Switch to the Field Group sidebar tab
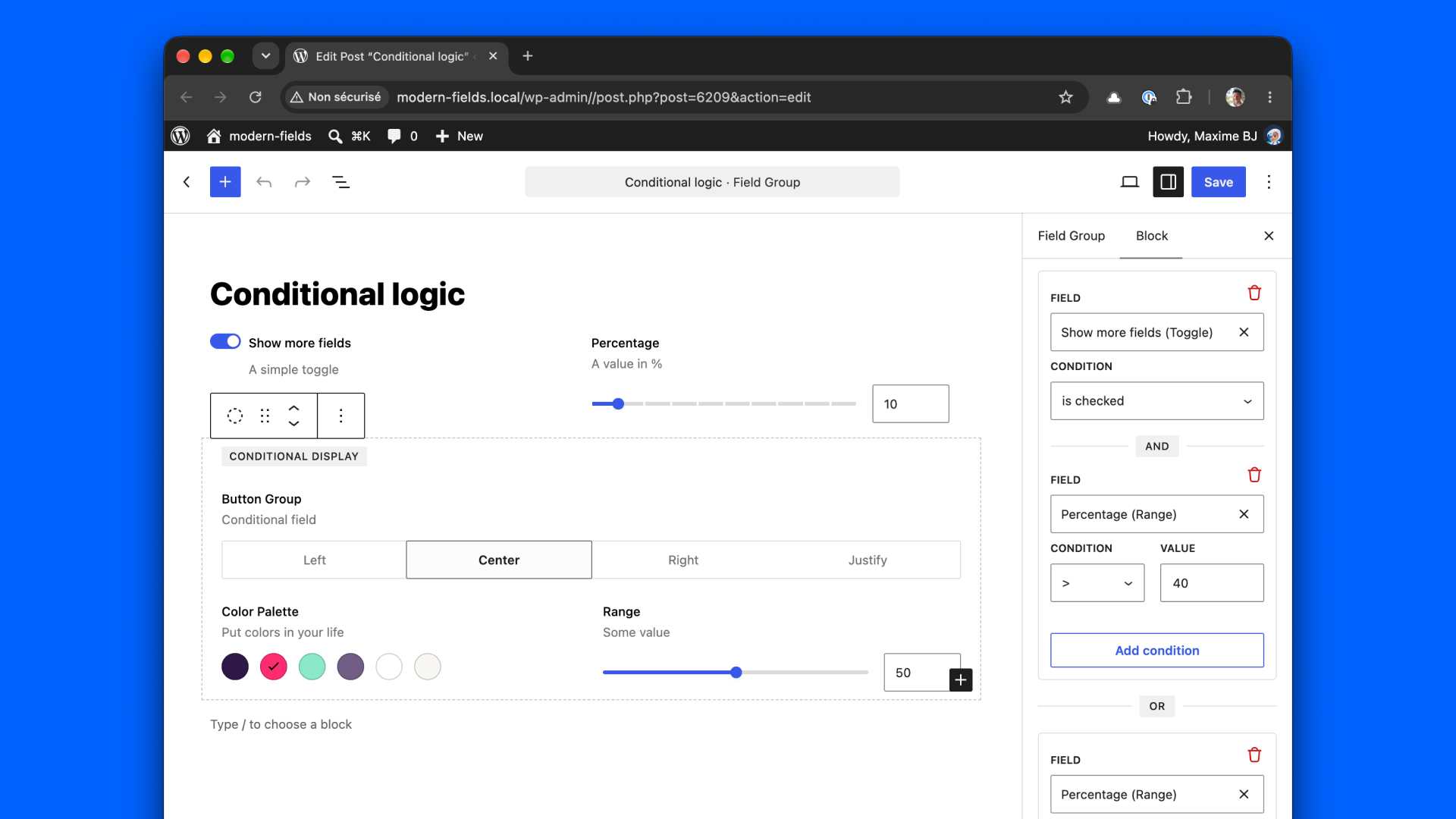The height and width of the screenshot is (819, 1456). pyautogui.click(x=1072, y=236)
